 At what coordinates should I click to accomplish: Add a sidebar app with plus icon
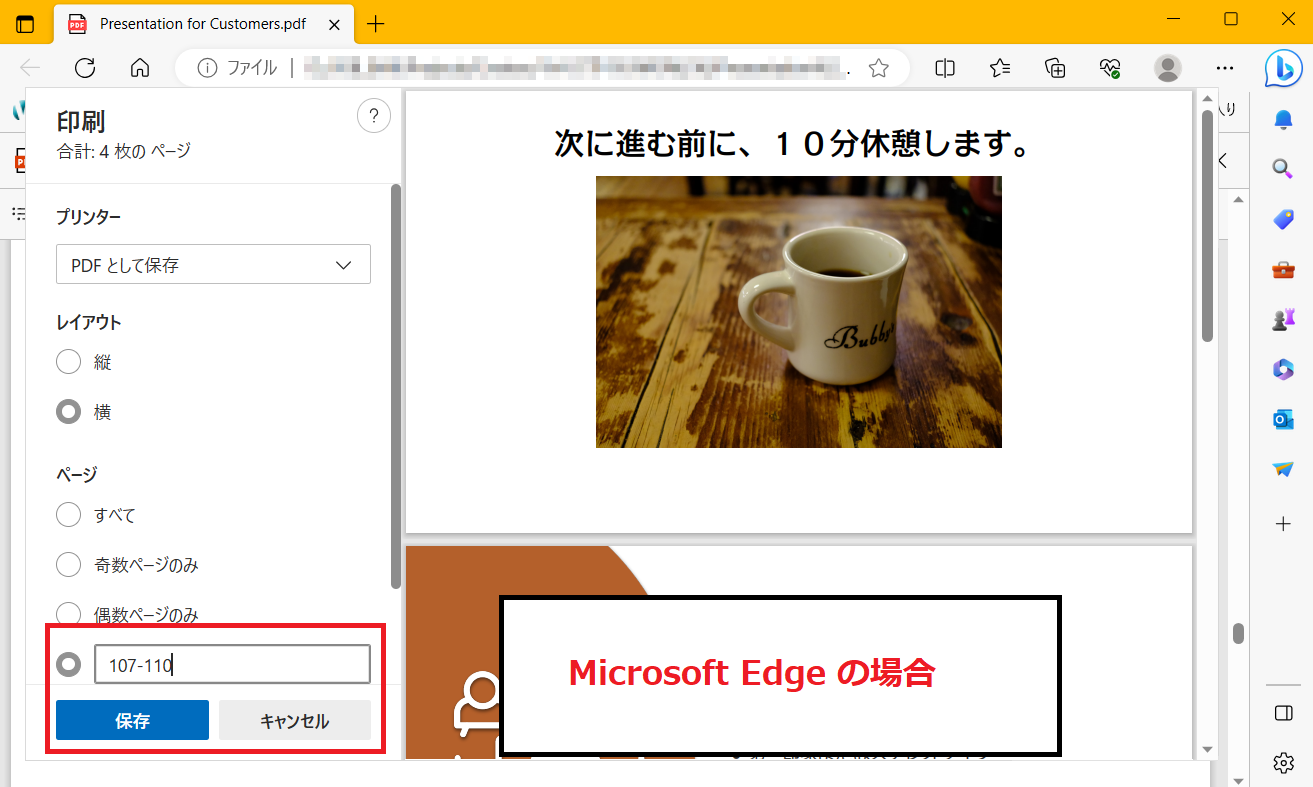(x=1283, y=523)
